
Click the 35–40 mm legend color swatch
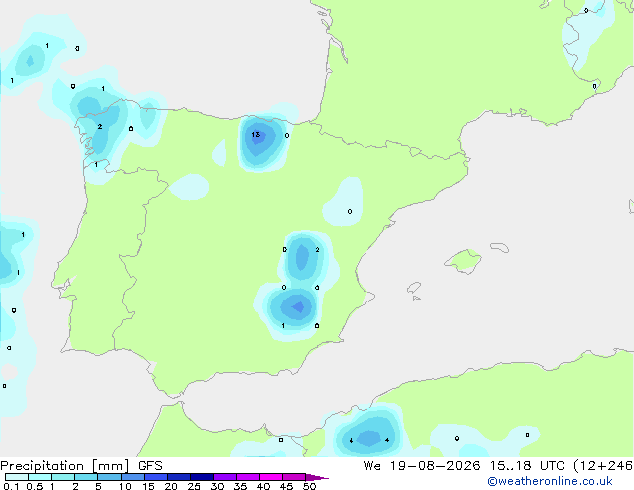[x=248, y=477]
